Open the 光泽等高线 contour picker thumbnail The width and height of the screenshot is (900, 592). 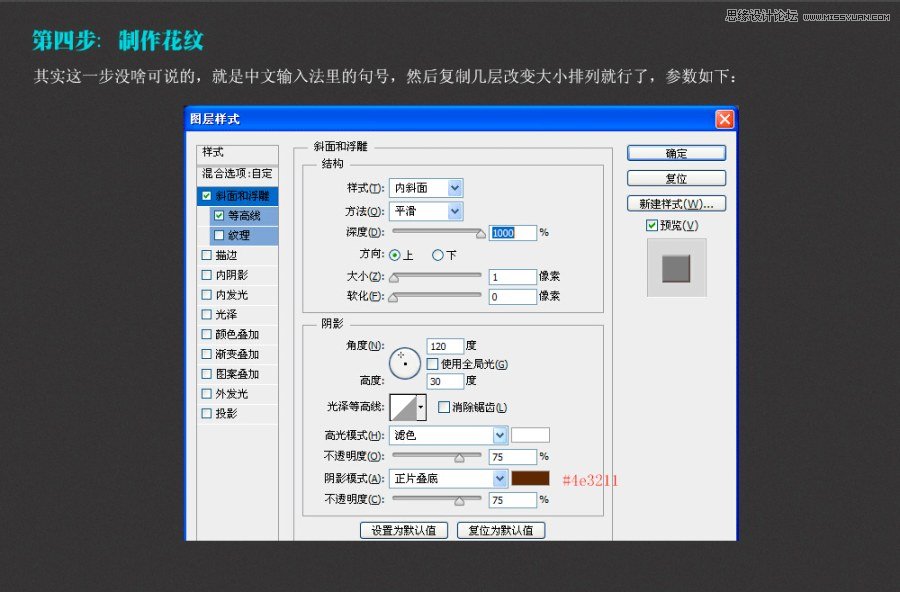[x=405, y=408]
